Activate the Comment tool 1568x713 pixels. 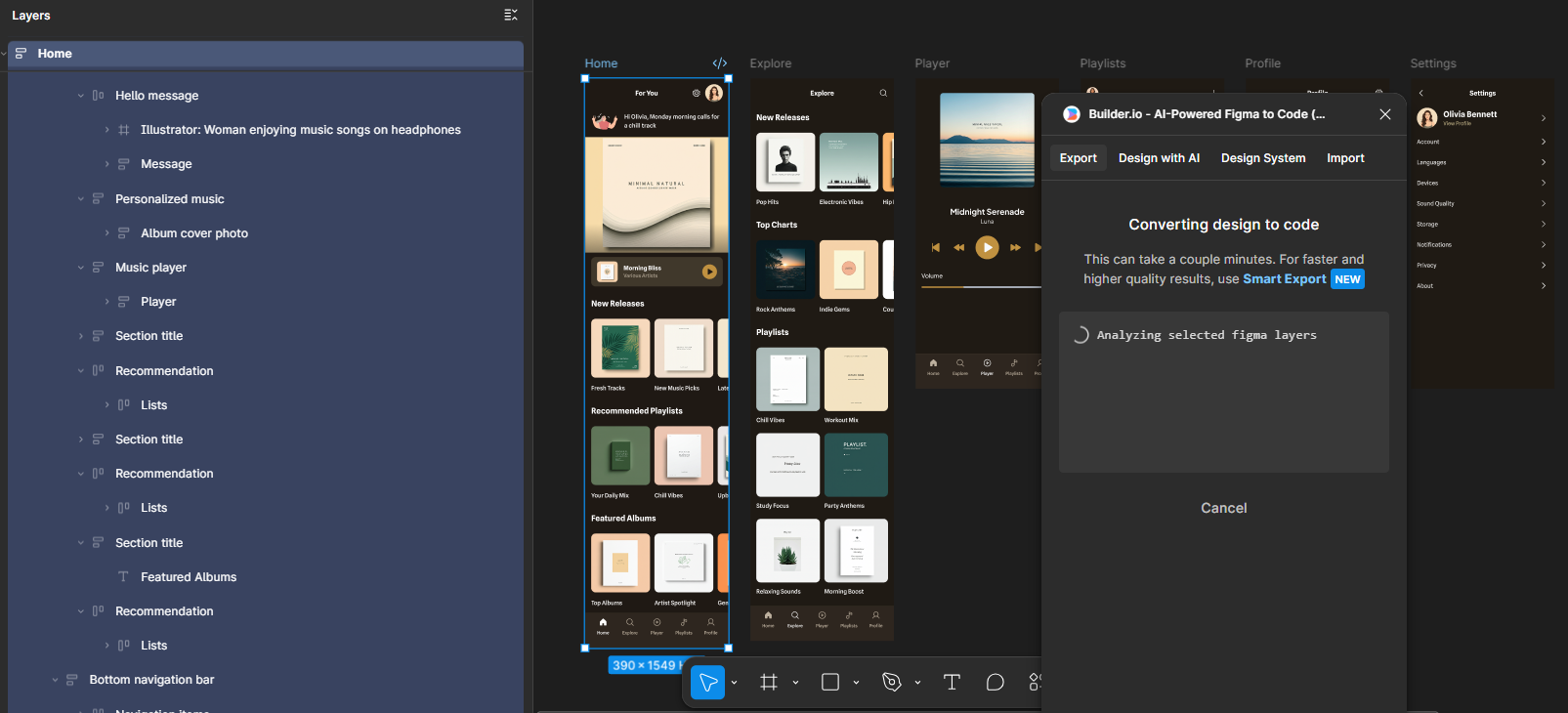pyautogui.click(x=995, y=682)
